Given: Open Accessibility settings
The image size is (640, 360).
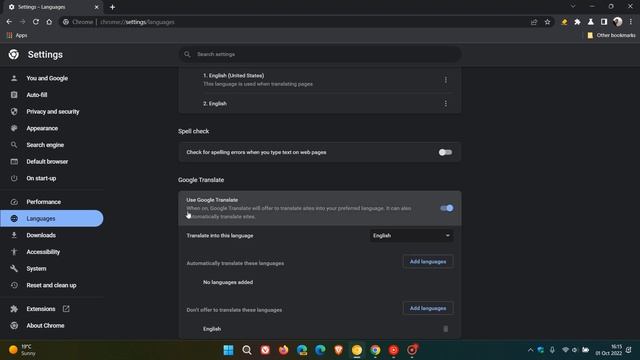Looking at the screenshot, I should click(43, 252).
